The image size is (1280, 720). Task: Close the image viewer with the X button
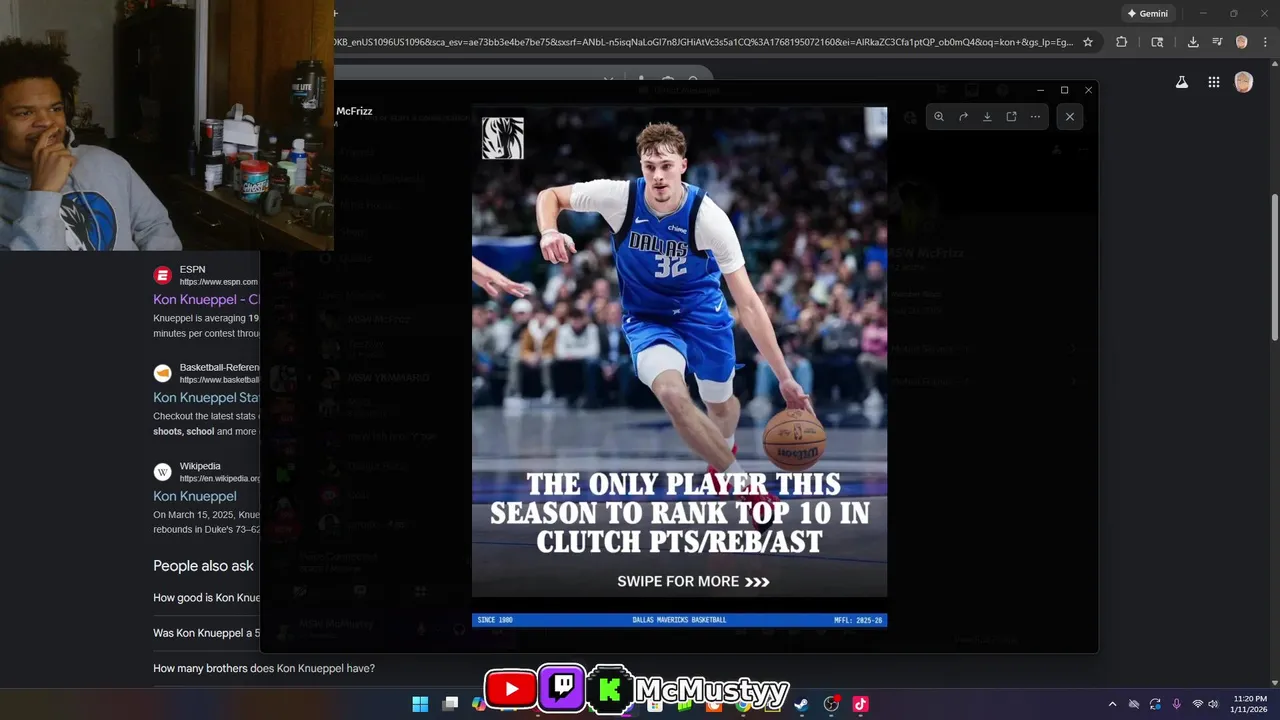(x=1070, y=117)
